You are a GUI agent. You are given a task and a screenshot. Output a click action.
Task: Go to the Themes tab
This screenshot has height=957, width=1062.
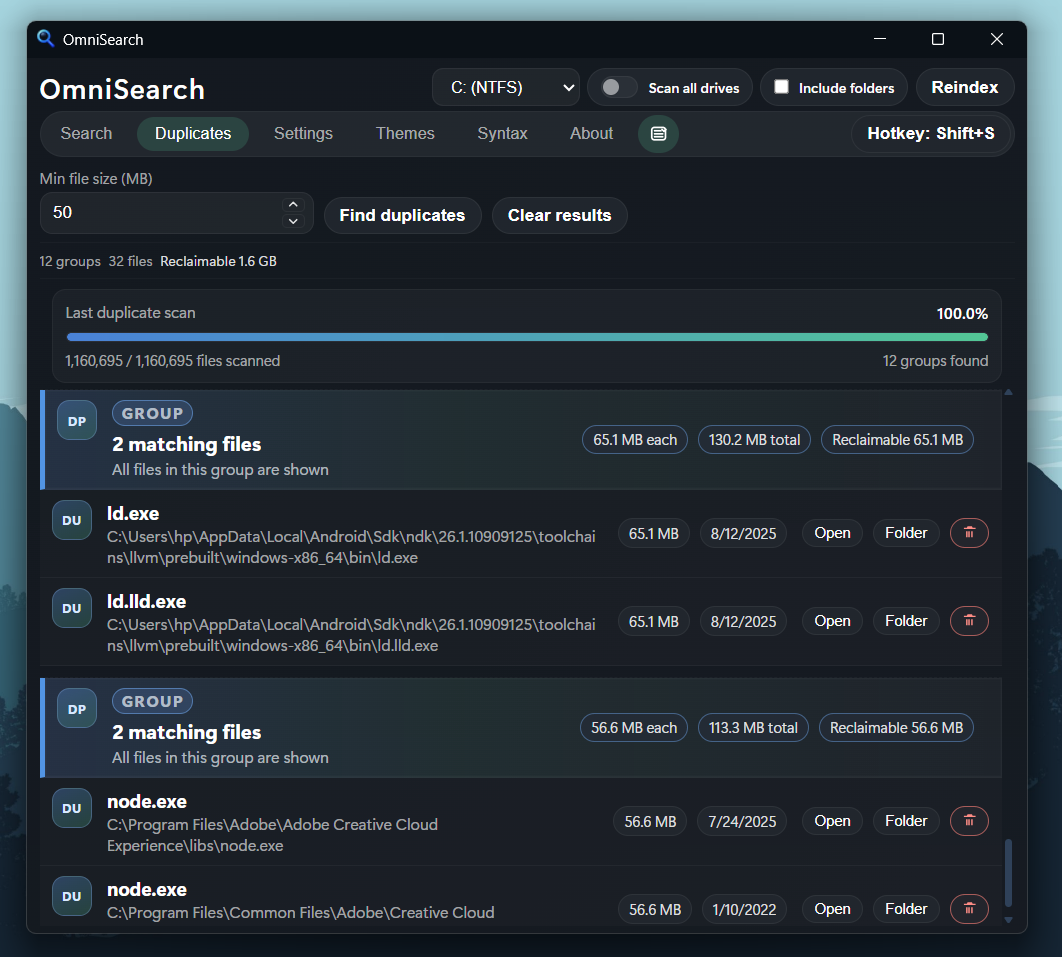pos(405,133)
